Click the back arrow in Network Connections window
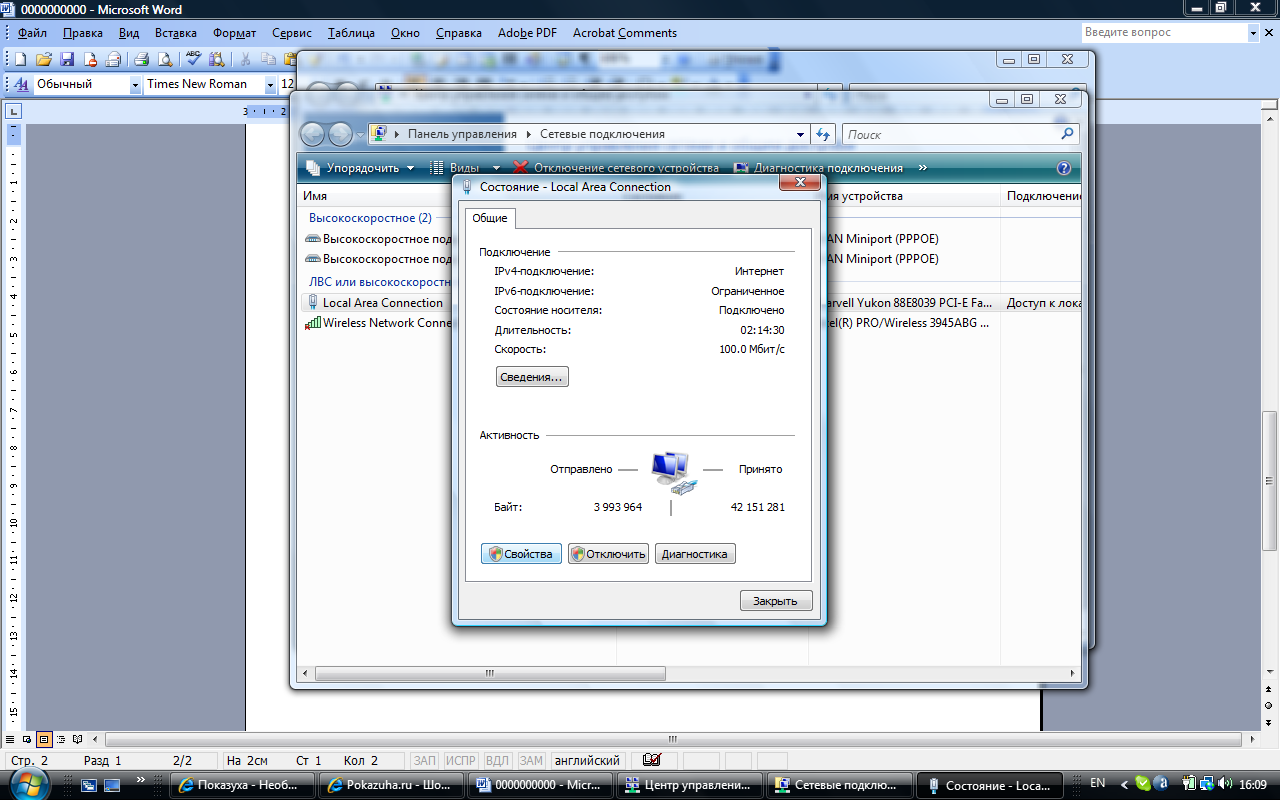 click(x=313, y=134)
